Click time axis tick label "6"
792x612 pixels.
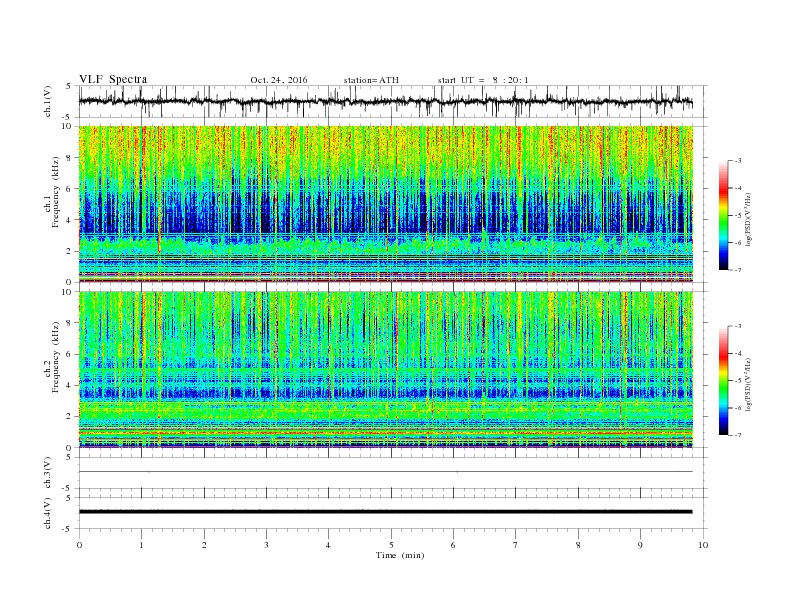pos(453,545)
